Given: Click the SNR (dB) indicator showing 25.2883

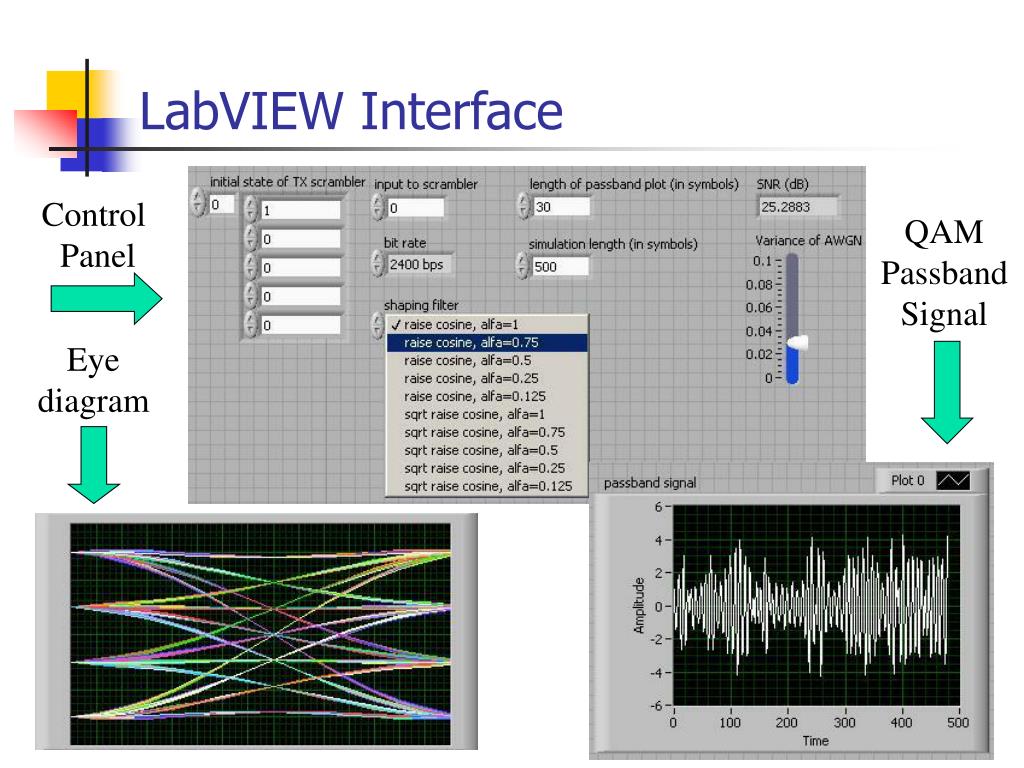Looking at the screenshot, I should pyautogui.click(x=797, y=207).
